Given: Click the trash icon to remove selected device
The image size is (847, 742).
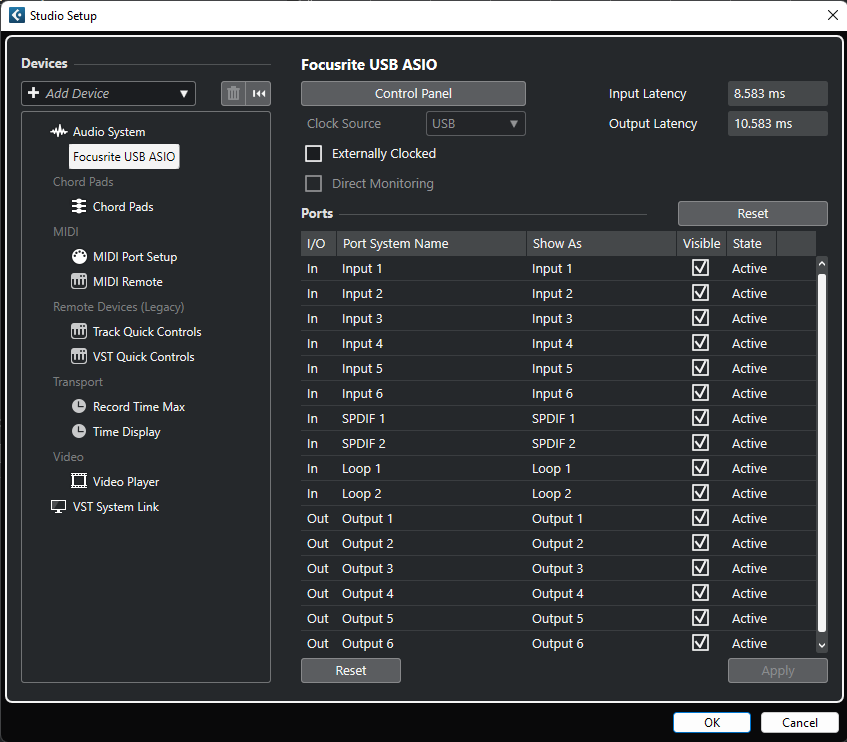Looking at the screenshot, I should coord(233,93).
